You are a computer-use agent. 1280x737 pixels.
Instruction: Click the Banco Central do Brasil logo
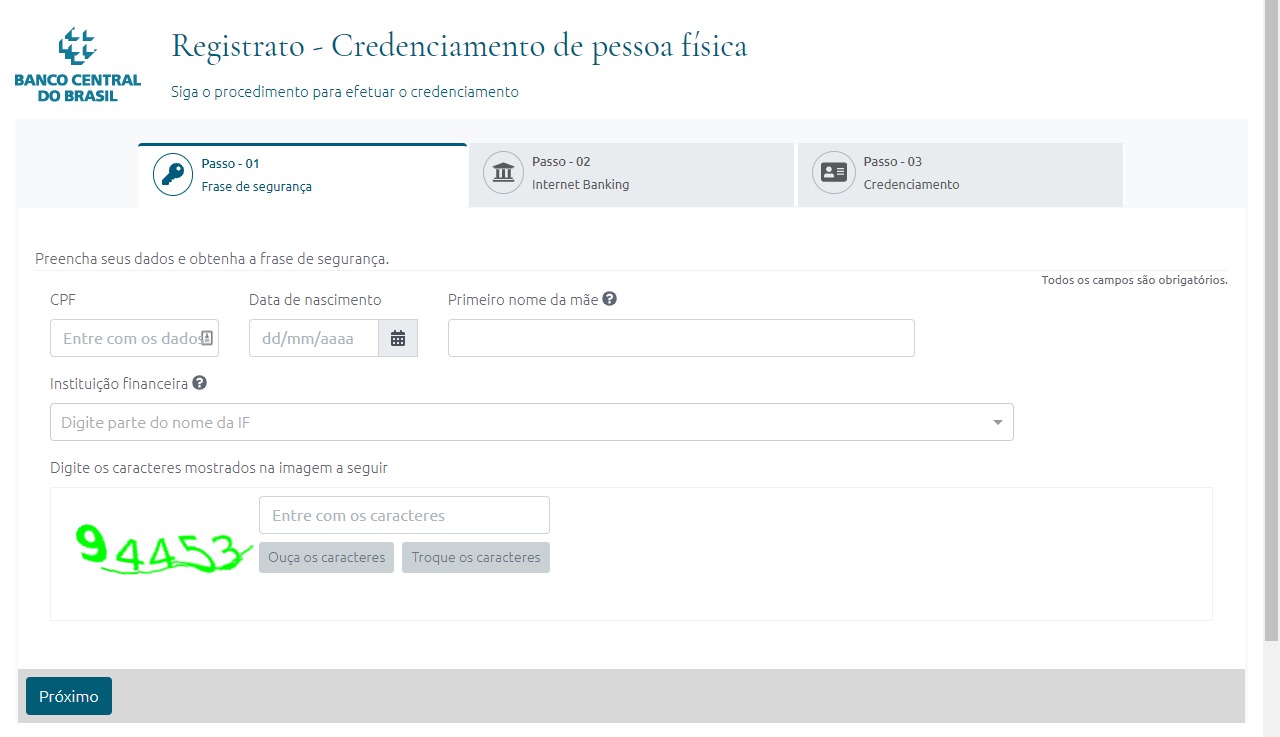[x=78, y=65]
